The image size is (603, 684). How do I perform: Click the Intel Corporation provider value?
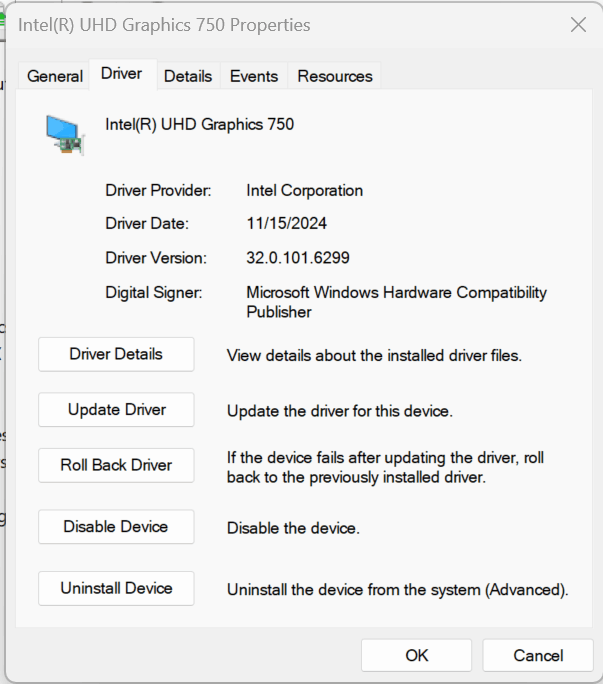[x=305, y=191]
